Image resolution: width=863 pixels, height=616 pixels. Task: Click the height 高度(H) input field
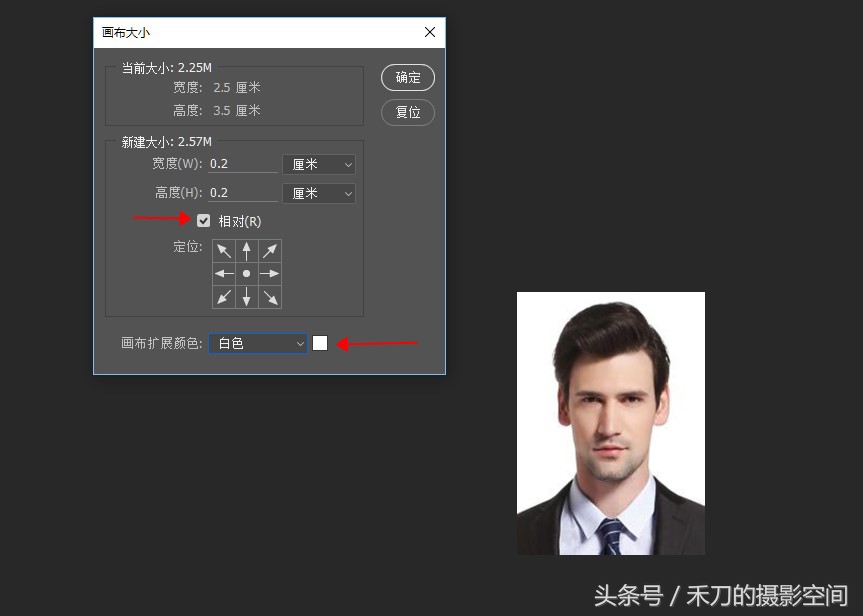tap(240, 191)
